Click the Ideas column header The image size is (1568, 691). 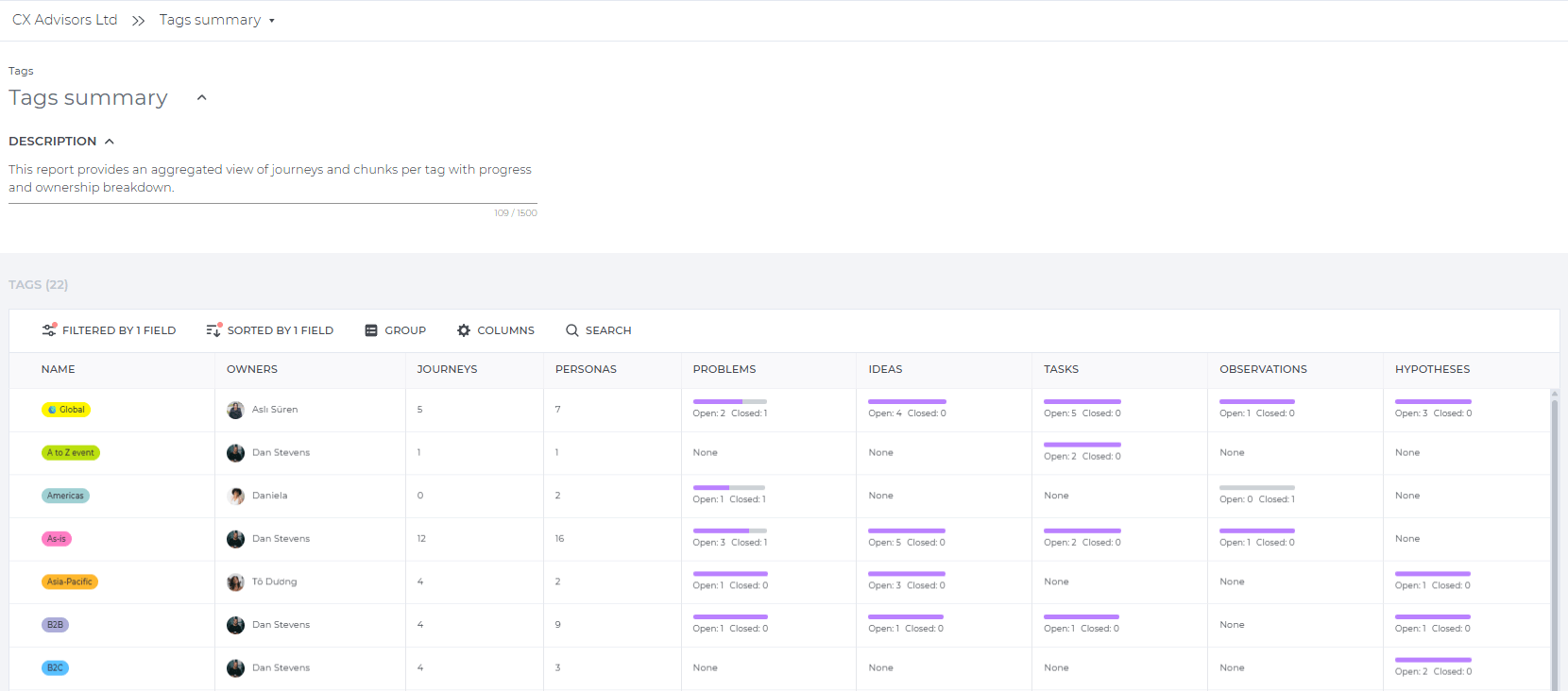tap(886, 369)
